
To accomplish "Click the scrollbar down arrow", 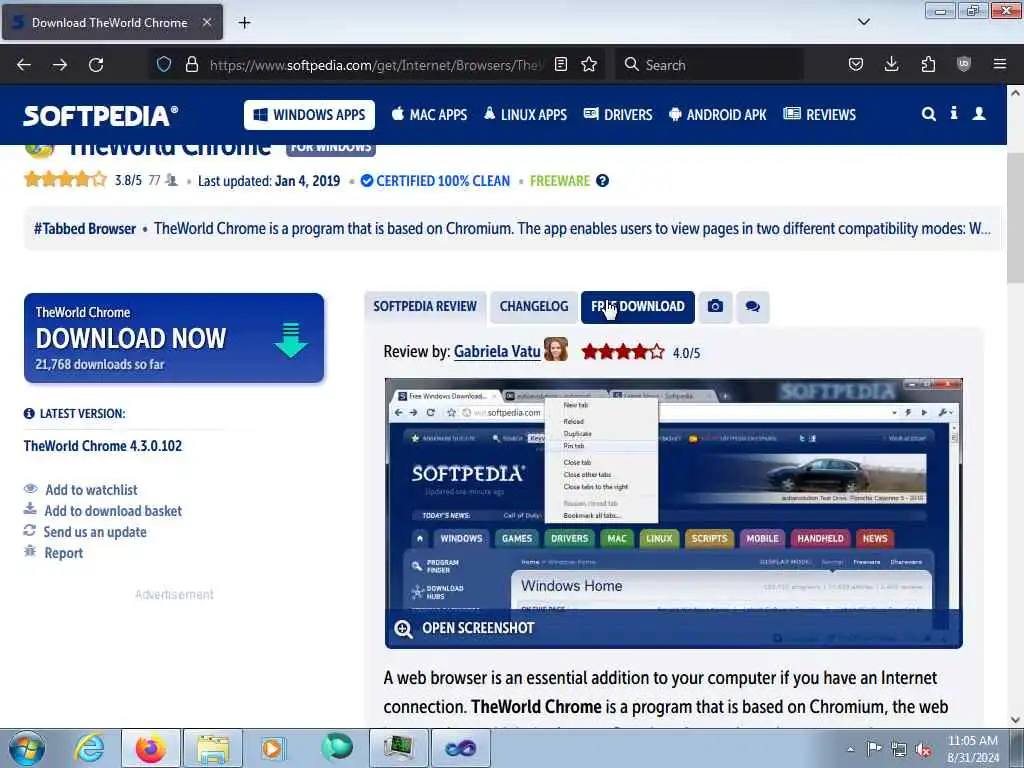I will point(1015,720).
